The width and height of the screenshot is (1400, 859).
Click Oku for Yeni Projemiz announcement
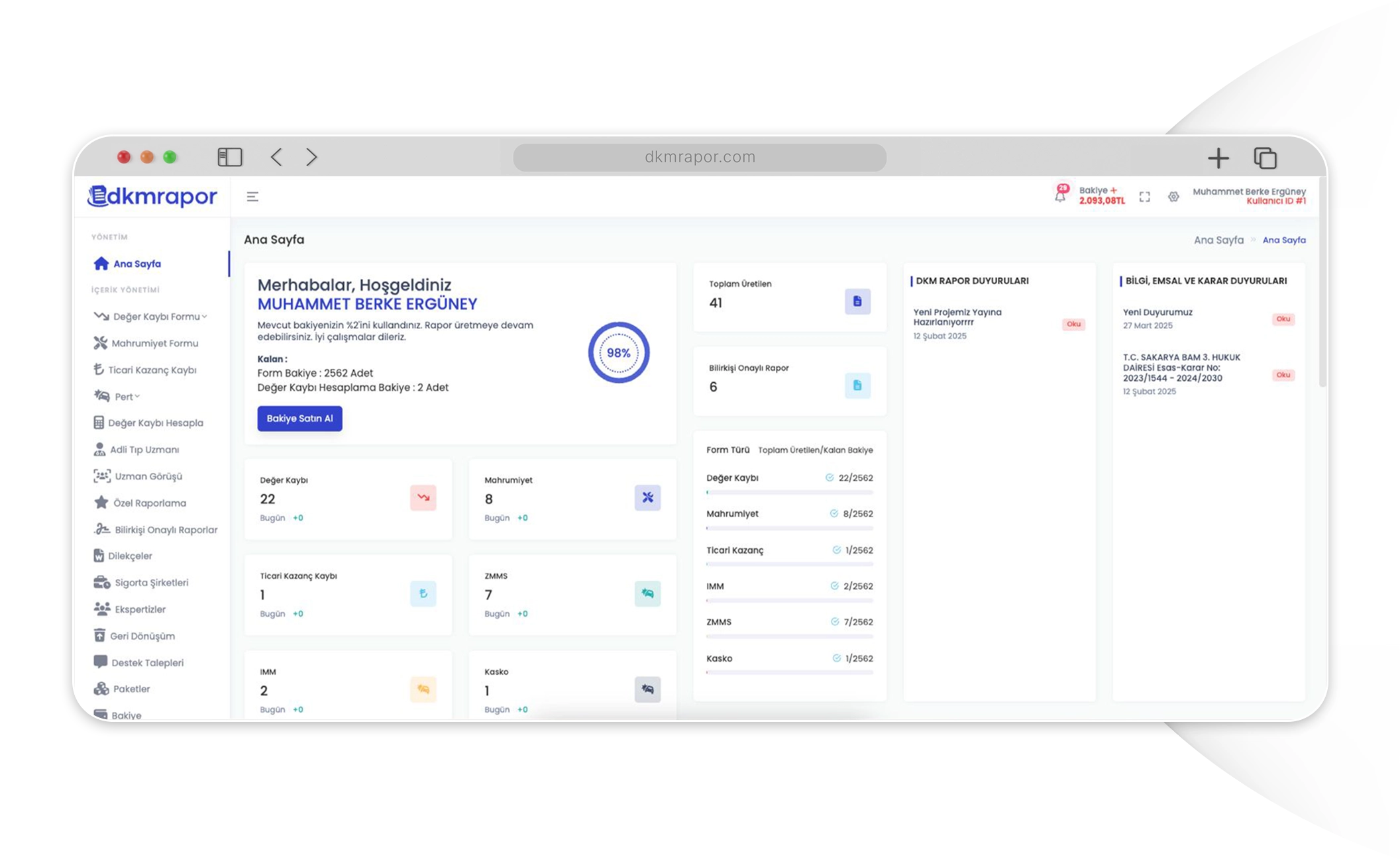tap(1073, 324)
